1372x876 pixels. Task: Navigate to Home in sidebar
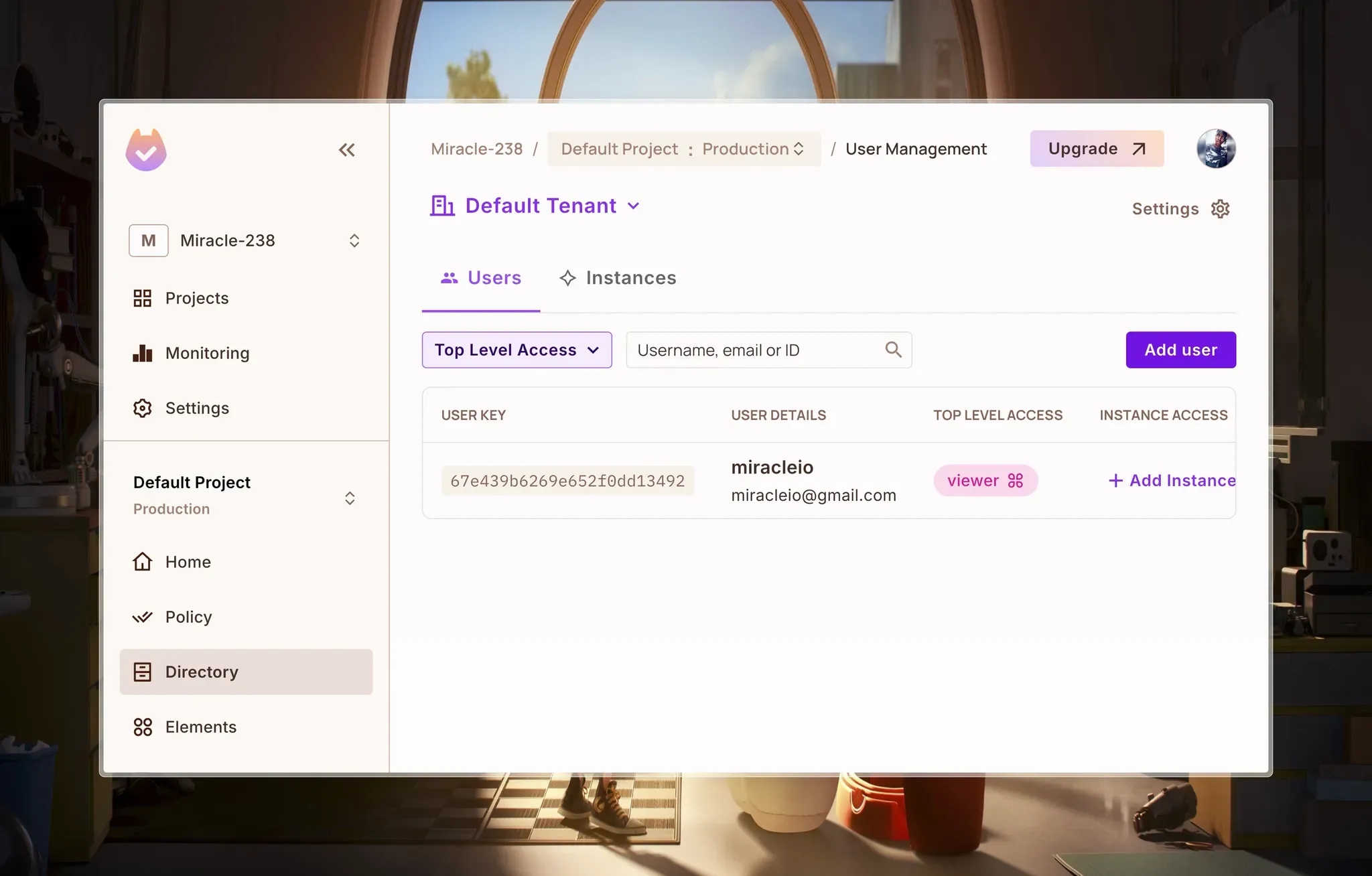coord(188,562)
